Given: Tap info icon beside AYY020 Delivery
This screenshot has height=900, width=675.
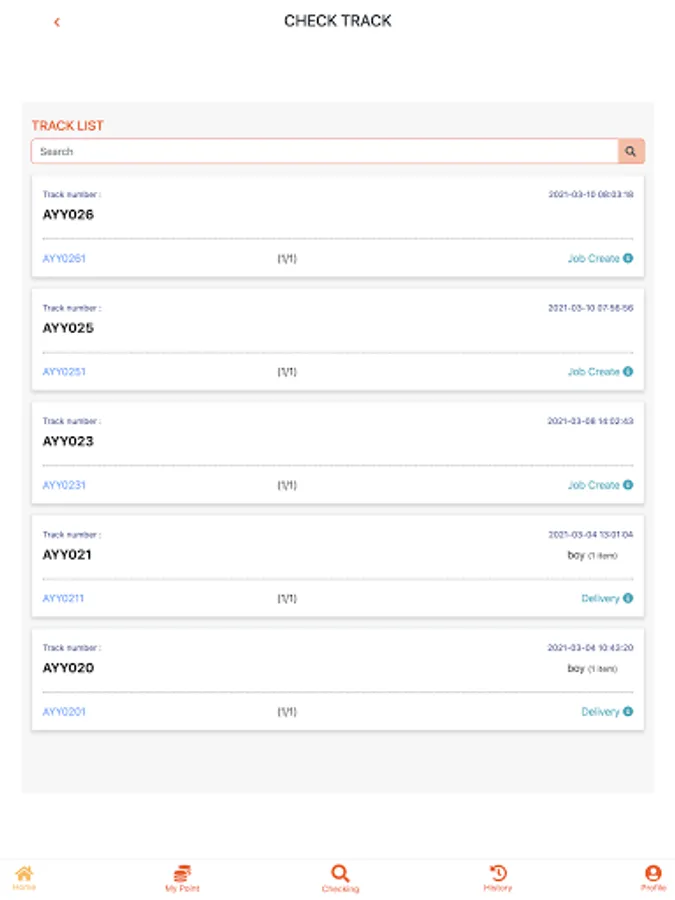Looking at the screenshot, I should (x=628, y=712).
